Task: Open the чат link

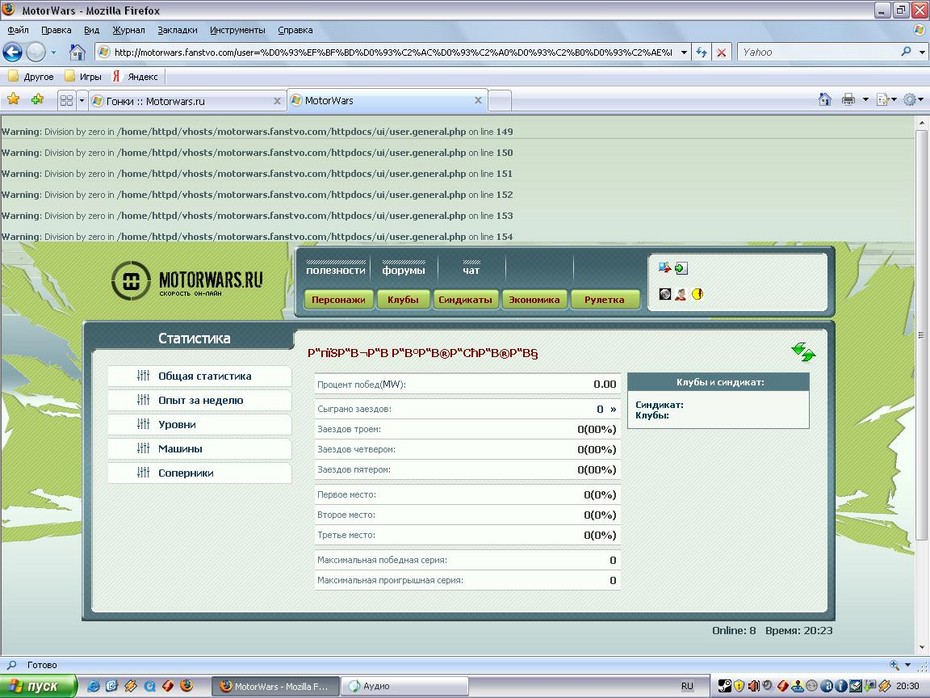Action: coord(471,270)
